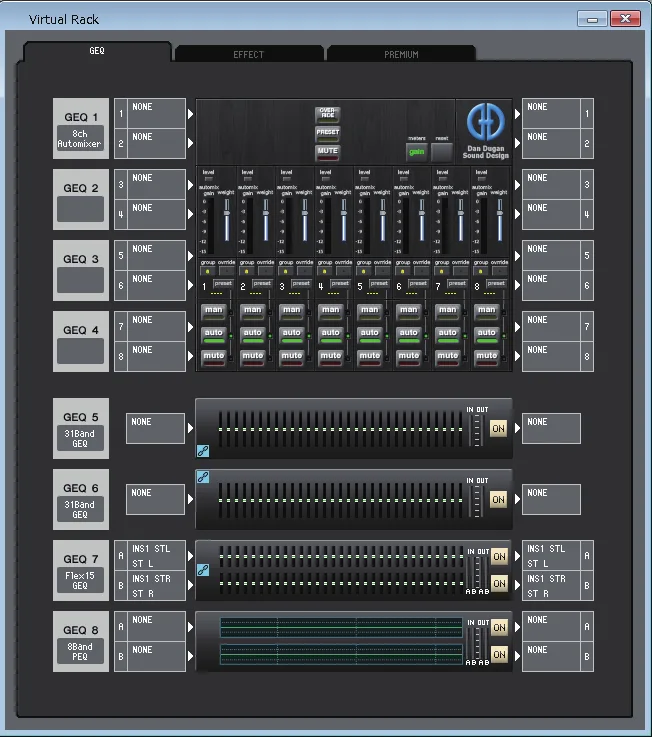This screenshot has height=737, width=652.
Task: Open the GEQ 5 output patch selector
Action: (551, 428)
